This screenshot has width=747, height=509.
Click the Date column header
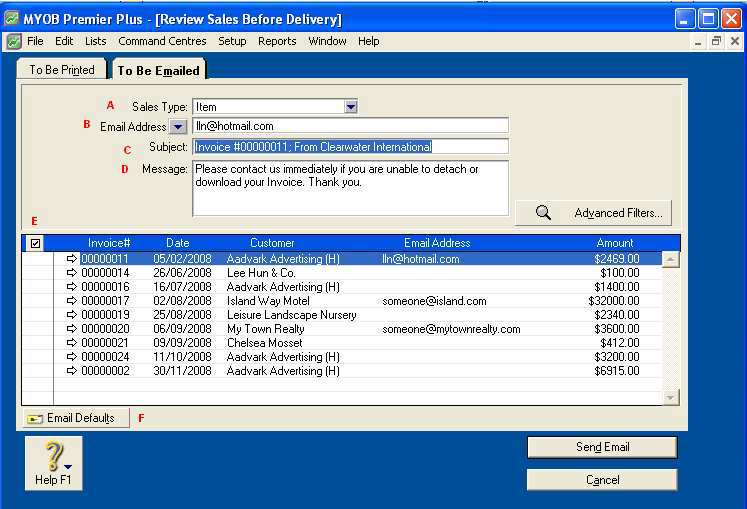click(178, 243)
